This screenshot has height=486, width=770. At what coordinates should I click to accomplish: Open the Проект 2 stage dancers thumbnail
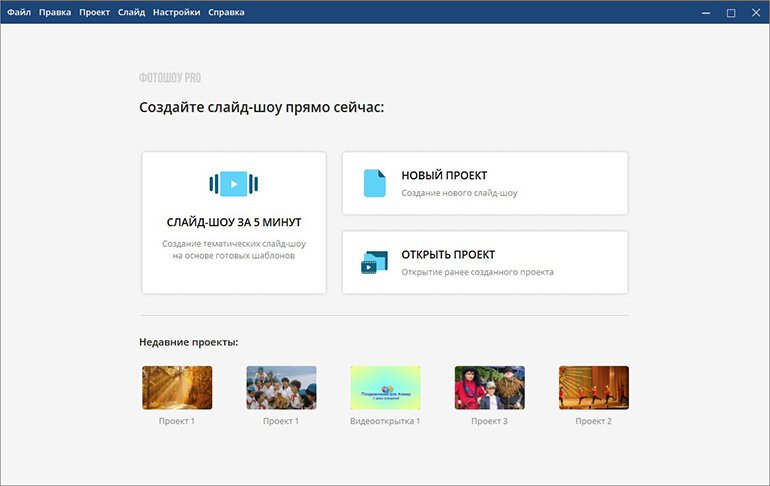point(594,387)
